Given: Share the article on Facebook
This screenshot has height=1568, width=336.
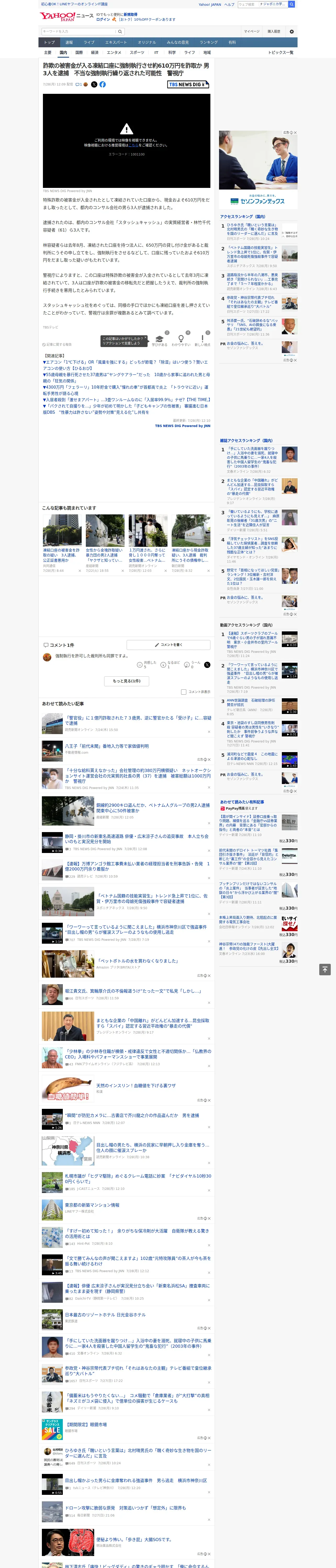Looking at the screenshot, I should (x=102, y=85).
